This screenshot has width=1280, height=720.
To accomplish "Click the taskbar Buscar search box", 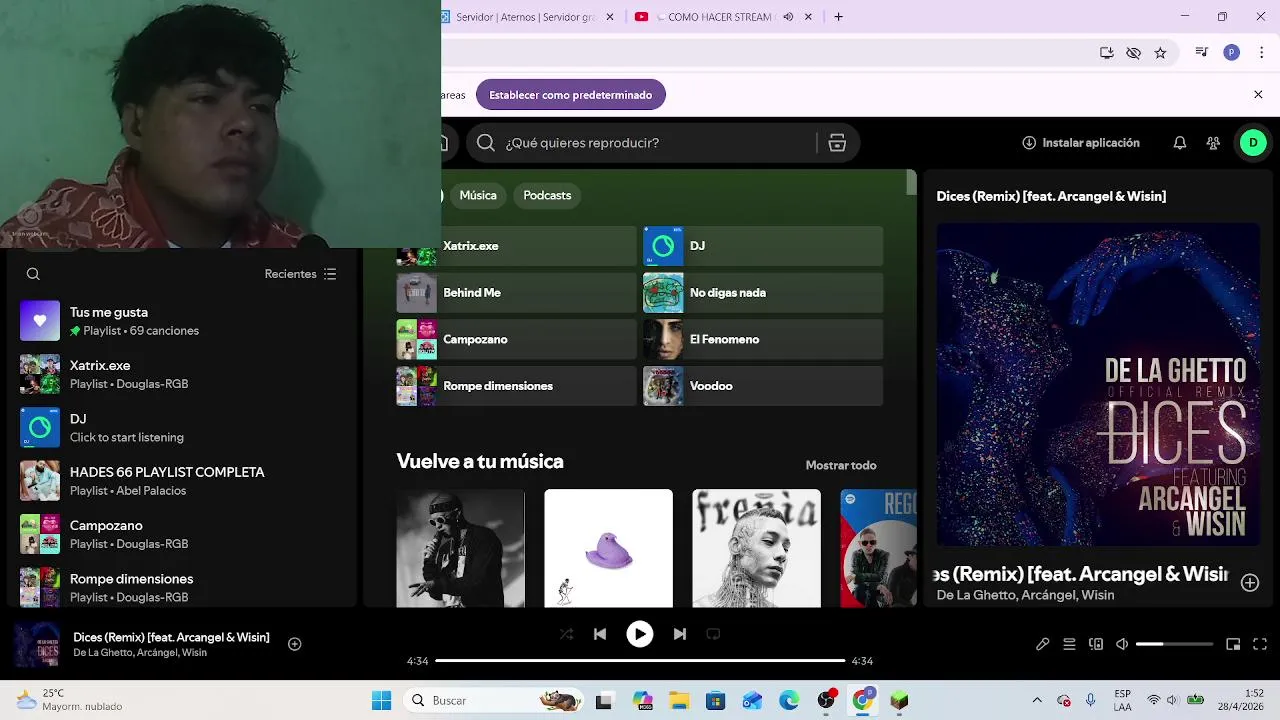I will point(493,701).
